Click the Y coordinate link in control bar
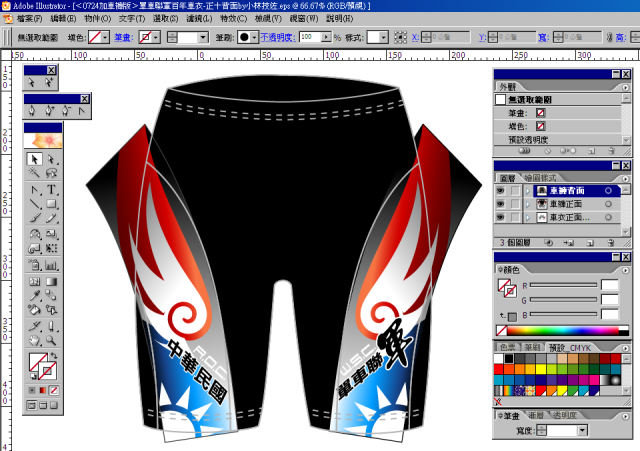Image resolution: width=640 pixels, height=451 pixels. pyautogui.click(x=482, y=37)
